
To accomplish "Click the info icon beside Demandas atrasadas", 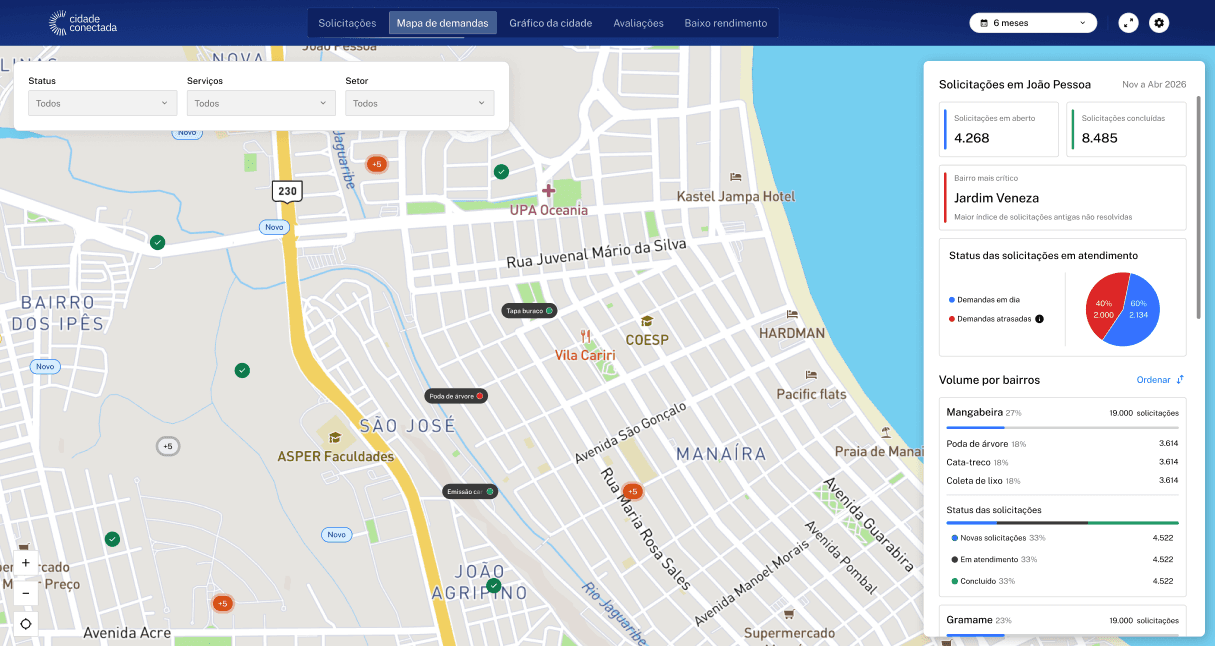I will (1039, 319).
